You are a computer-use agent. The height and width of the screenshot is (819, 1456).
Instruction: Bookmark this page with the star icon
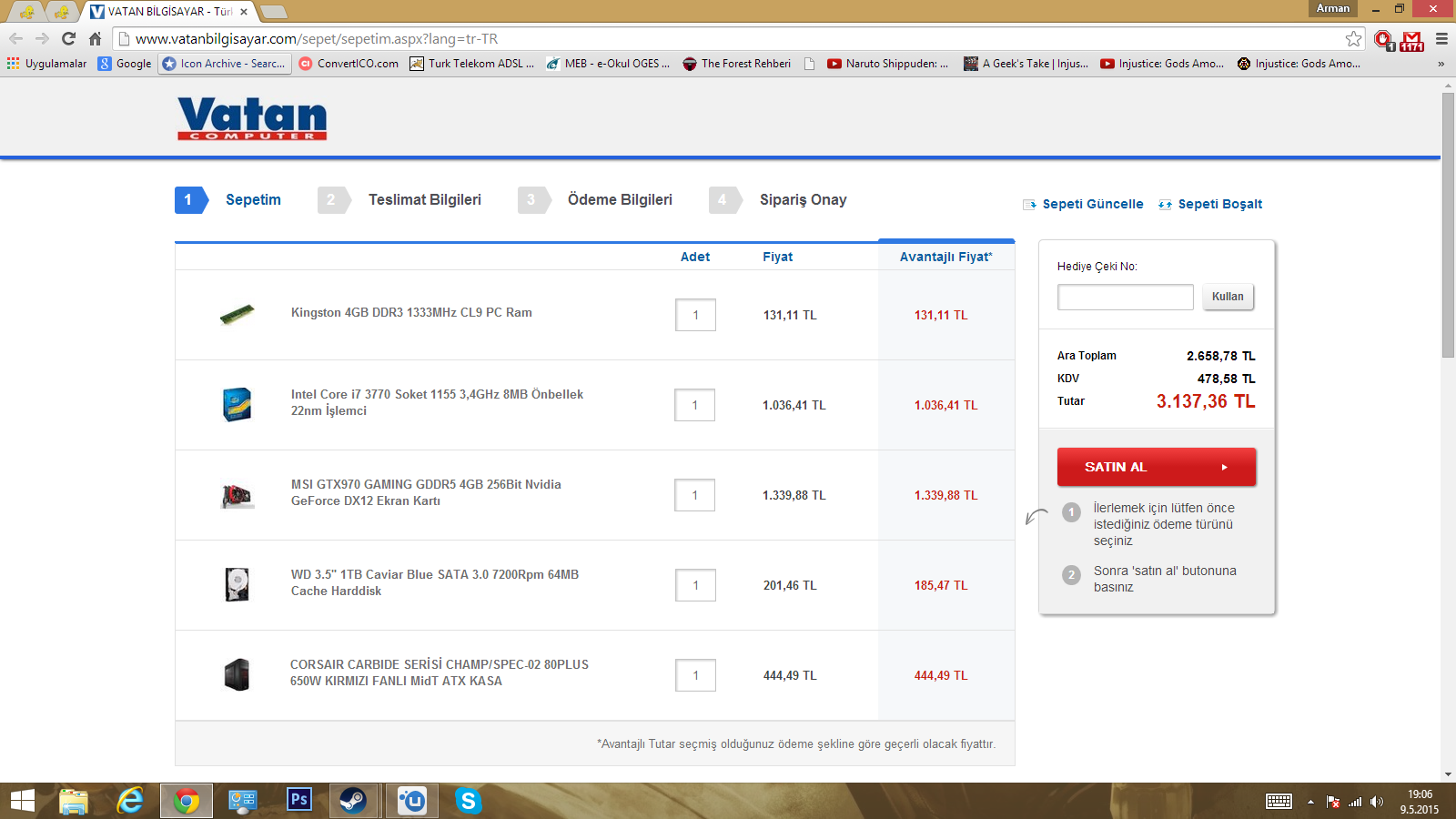click(x=1353, y=38)
